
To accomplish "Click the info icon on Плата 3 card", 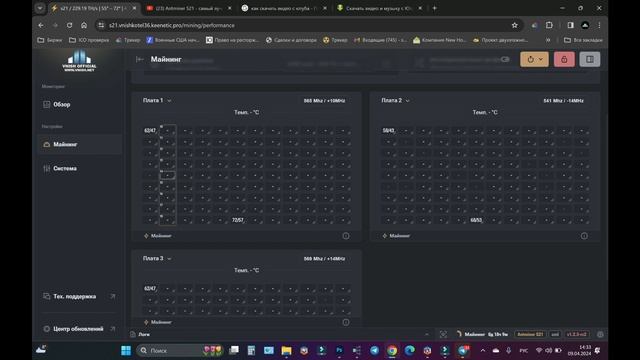I will click(346, 322).
